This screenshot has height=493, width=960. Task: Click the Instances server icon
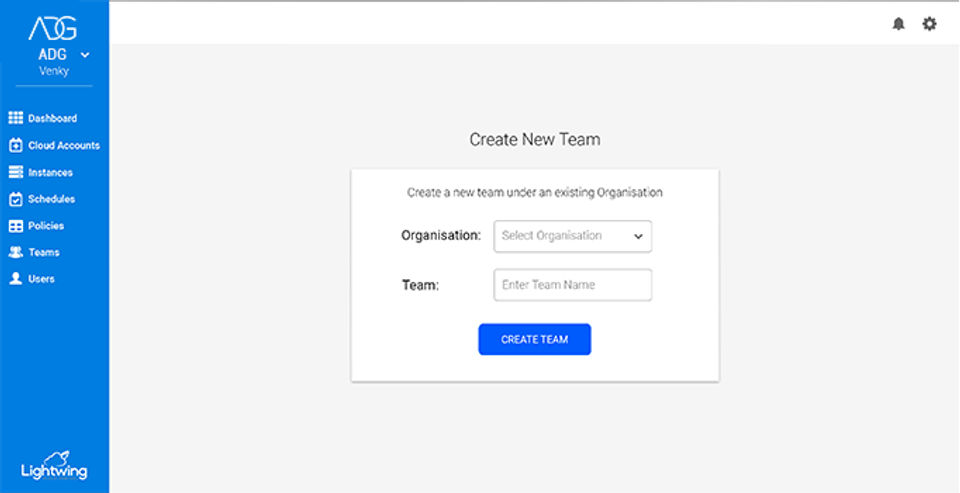tap(16, 173)
